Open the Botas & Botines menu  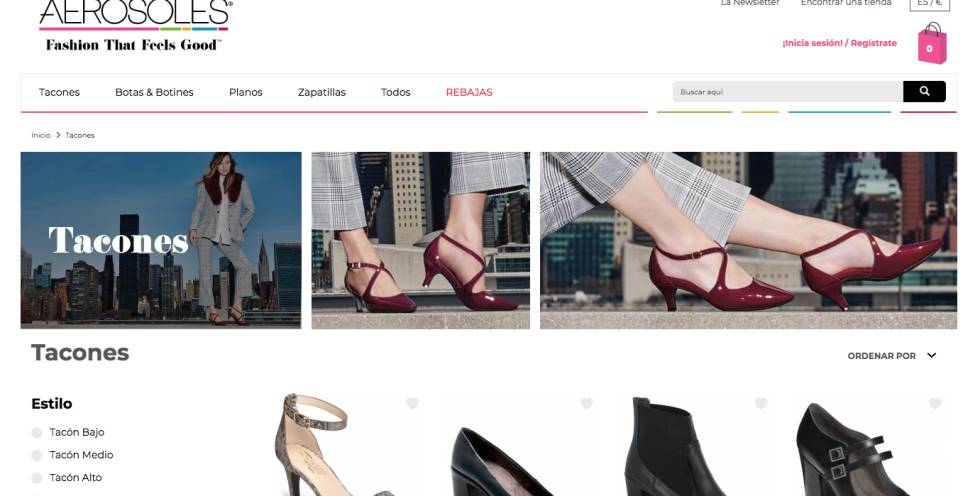(x=154, y=92)
